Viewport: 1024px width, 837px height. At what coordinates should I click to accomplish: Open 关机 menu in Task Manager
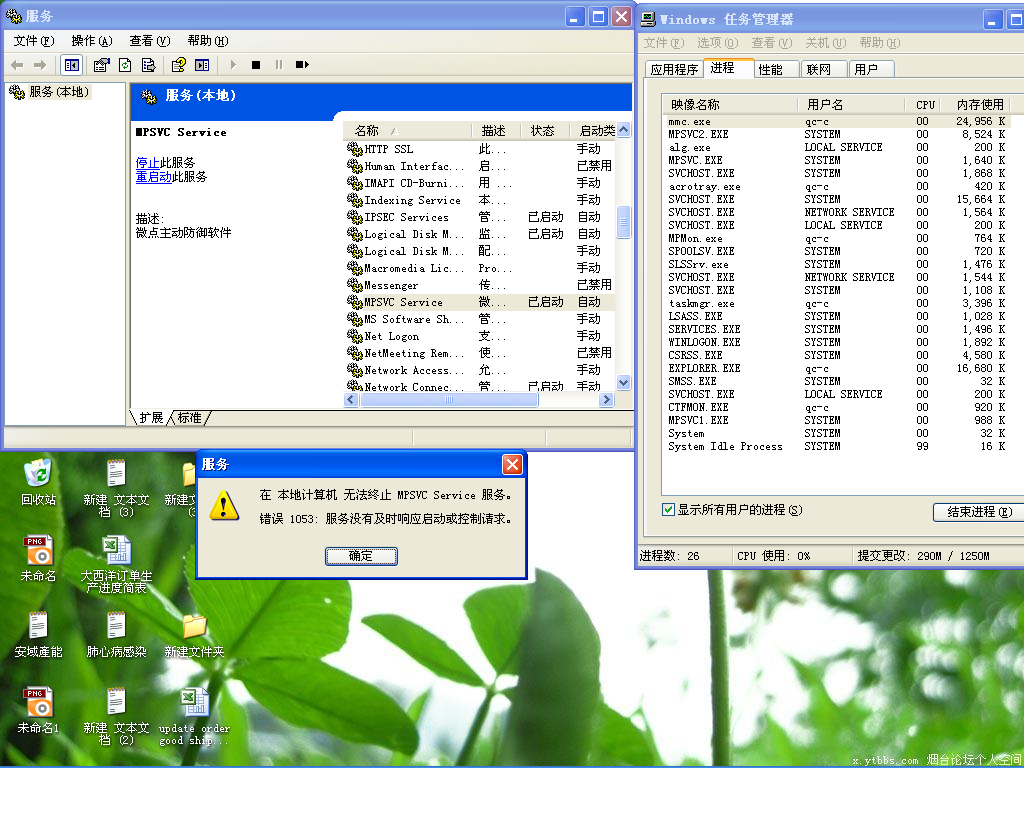825,43
